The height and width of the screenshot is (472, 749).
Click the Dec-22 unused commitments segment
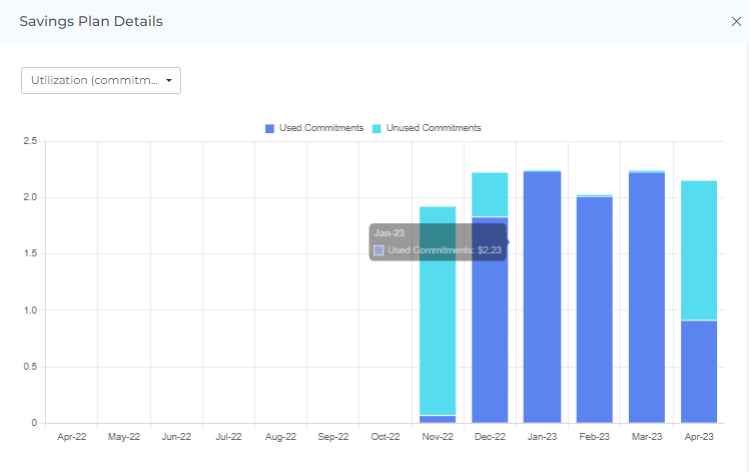click(490, 194)
